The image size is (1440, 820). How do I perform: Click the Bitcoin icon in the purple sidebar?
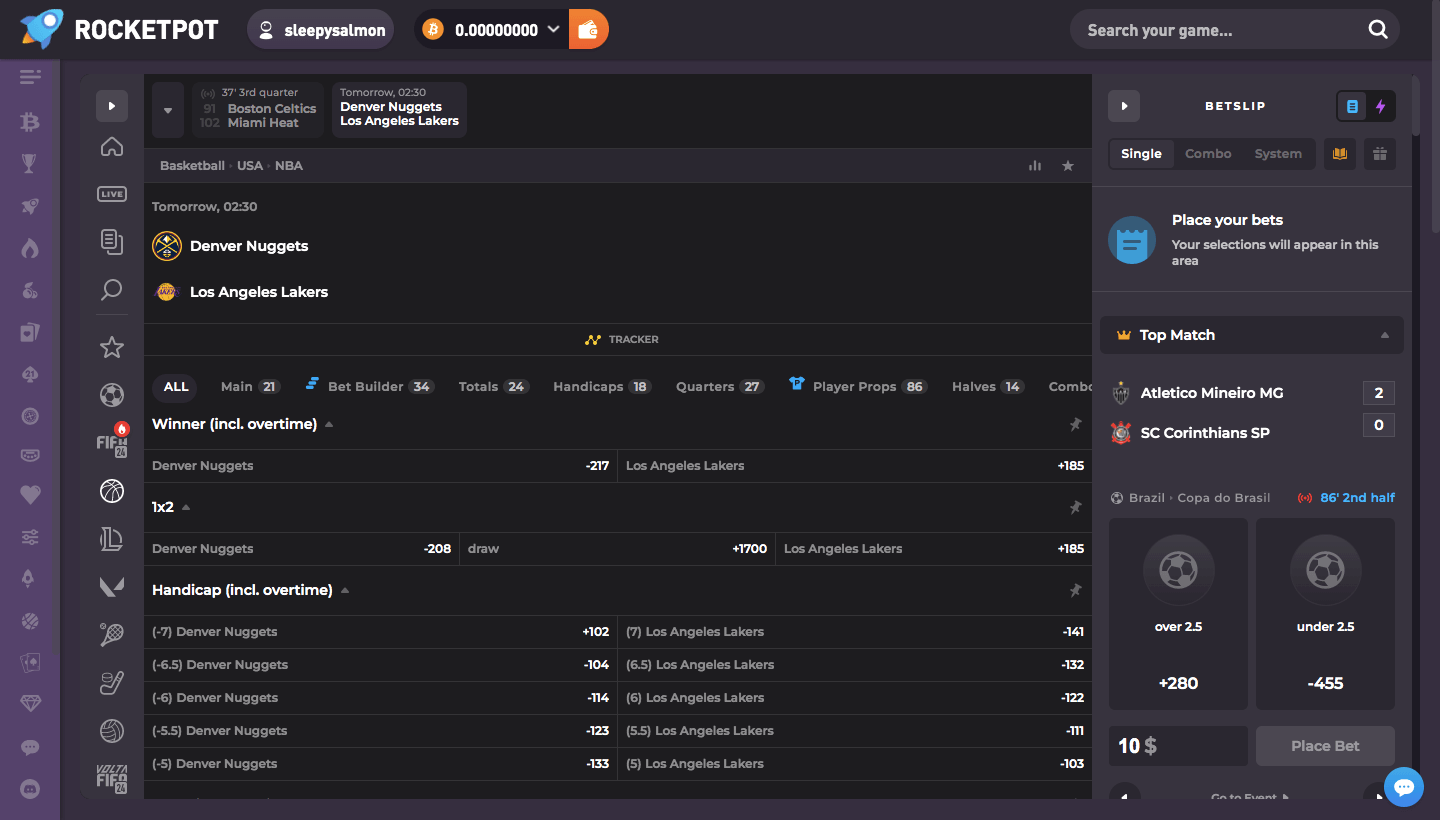pyautogui.click(x=30, y=122)
